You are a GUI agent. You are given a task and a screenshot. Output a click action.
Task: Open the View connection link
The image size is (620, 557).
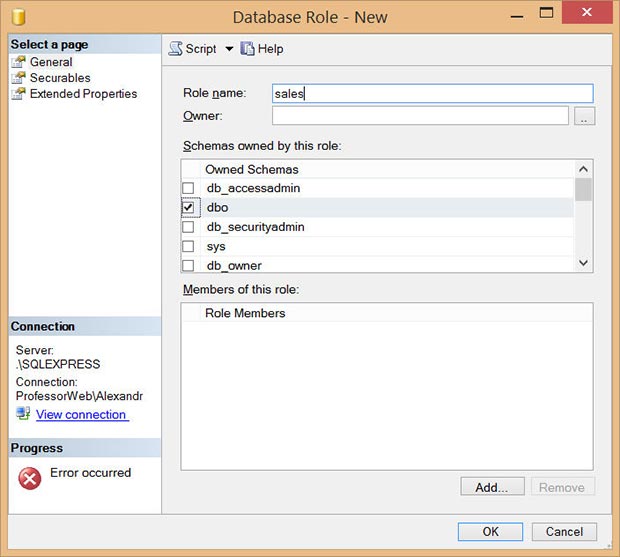click(x=82, y=414)
